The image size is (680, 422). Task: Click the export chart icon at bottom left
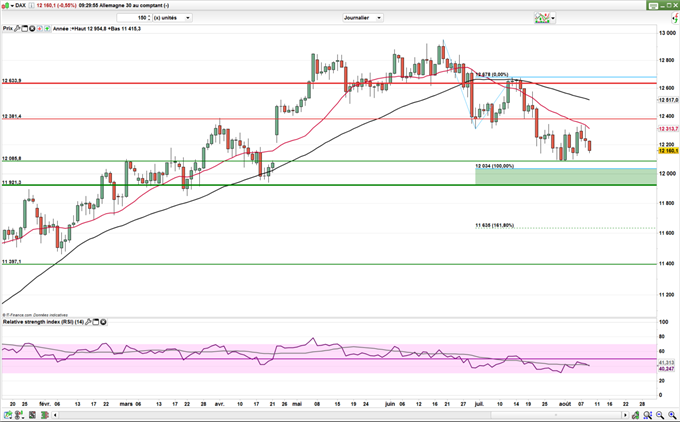(9, 415)
